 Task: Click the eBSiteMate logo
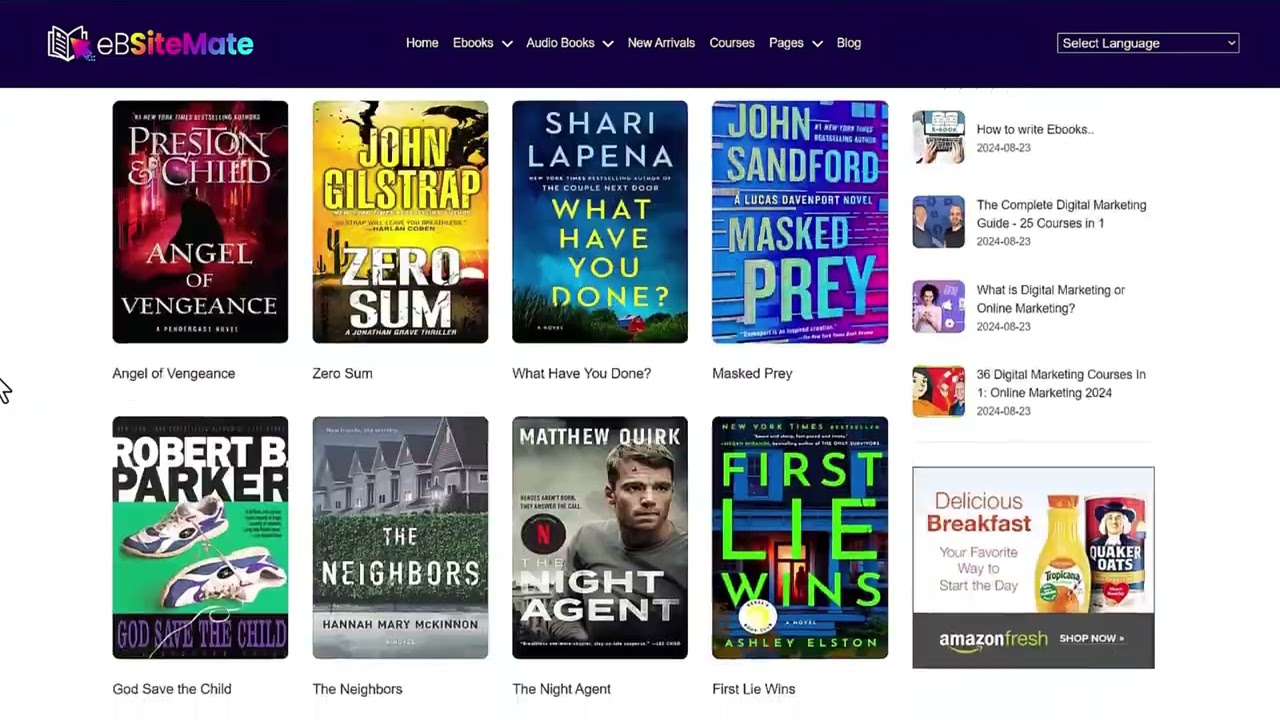pyautogui.click(x=150, y=44)
